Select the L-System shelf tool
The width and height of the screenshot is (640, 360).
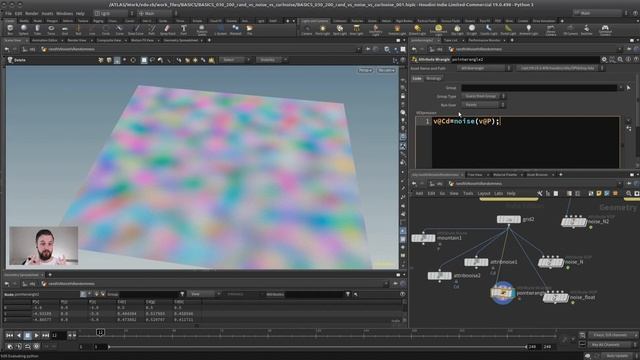point(220,29)
